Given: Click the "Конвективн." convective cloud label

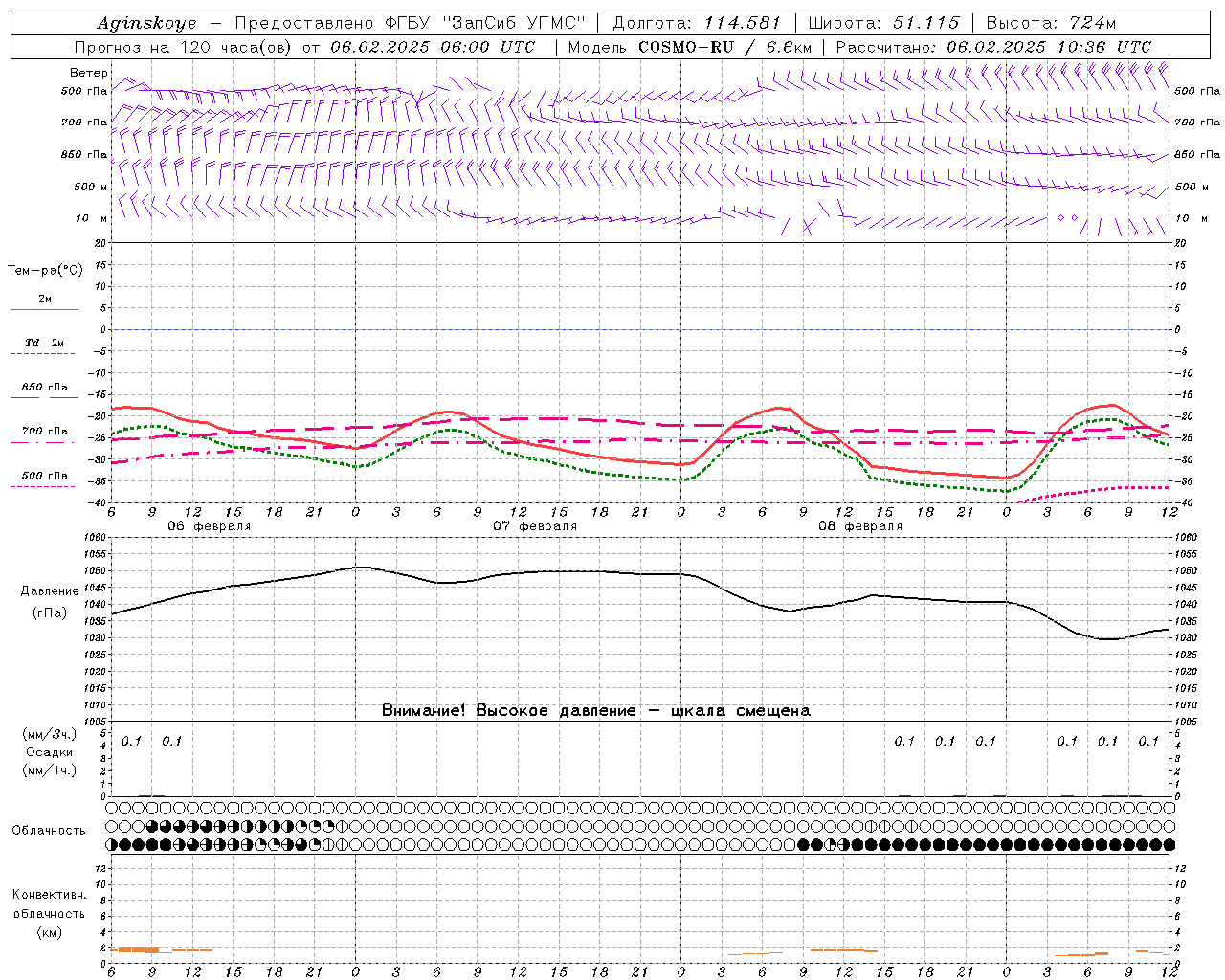Looking at the screenshot, I should tap(49, 895).
